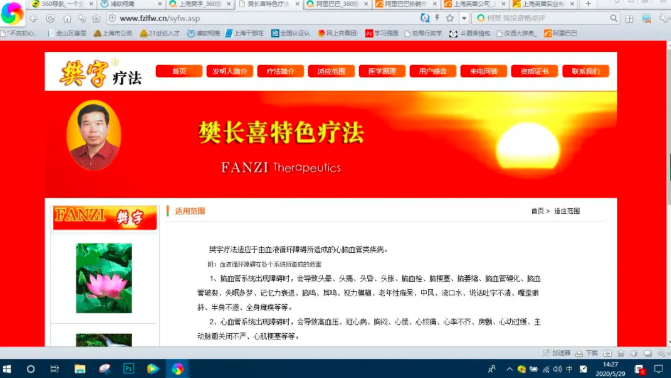The width and height of the screenshot is (671, 378).
Task: Open the 下载 download manager in status bar
Action: point(587,353)
